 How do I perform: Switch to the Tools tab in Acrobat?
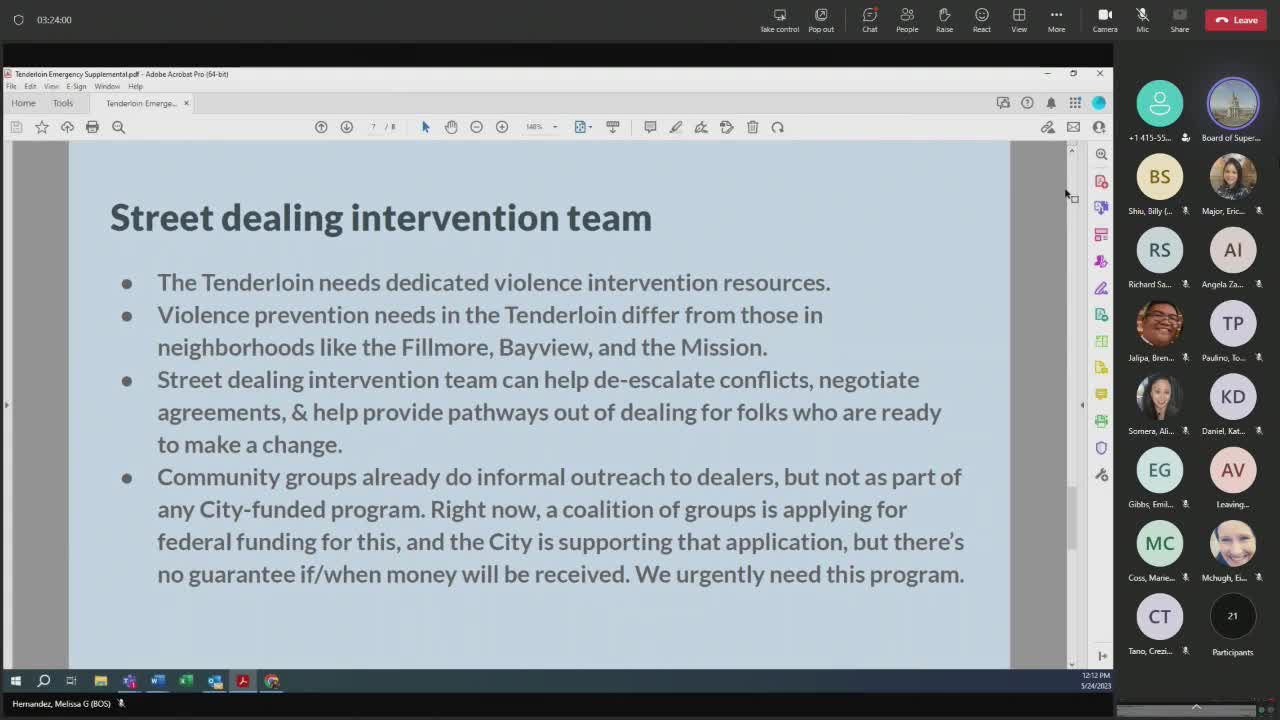tap(63, 103)
